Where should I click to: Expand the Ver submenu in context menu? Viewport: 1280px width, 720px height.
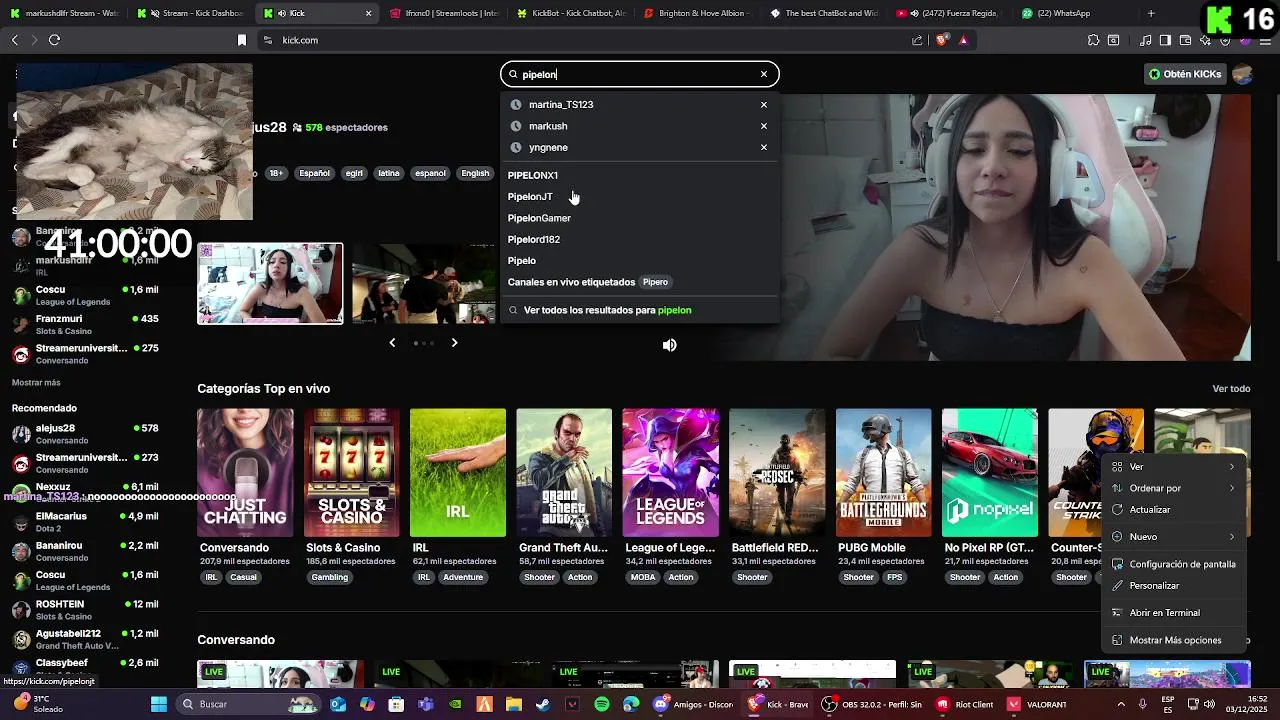pyautogui.click(x=1174, y=467)
